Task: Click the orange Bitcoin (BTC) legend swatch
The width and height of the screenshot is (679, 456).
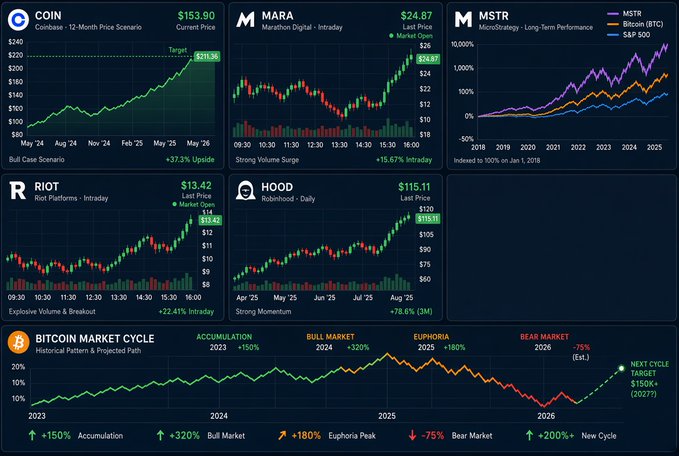Action: pyautogui.click(x=613, y=24)
